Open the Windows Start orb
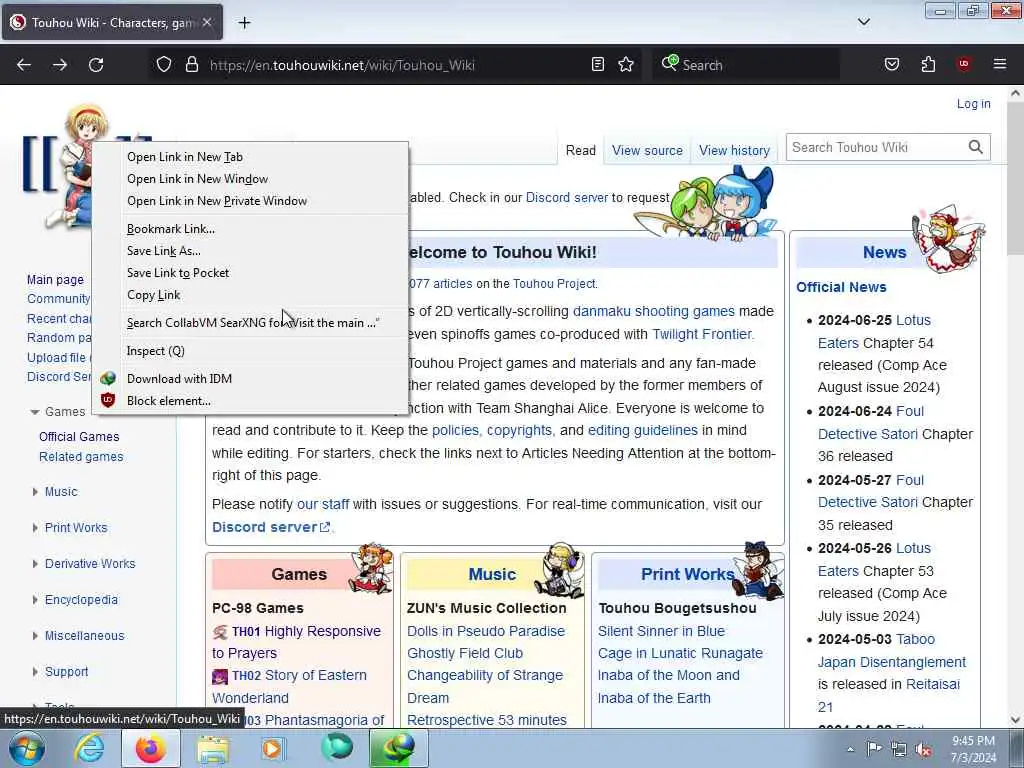The image size is (1024, 768). point(27,748)
